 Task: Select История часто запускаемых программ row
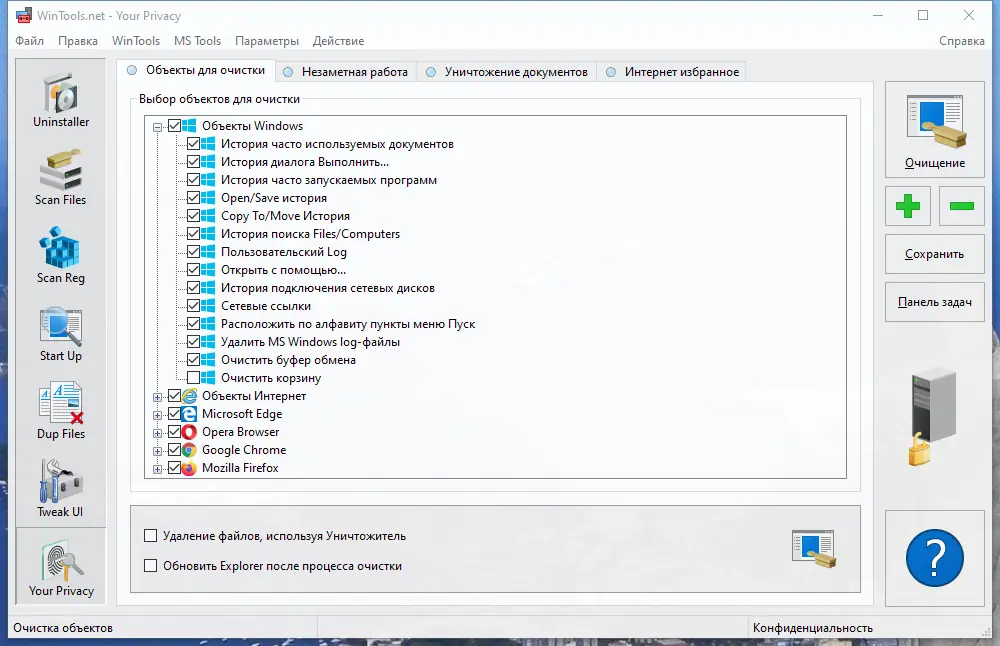[329, 180]
